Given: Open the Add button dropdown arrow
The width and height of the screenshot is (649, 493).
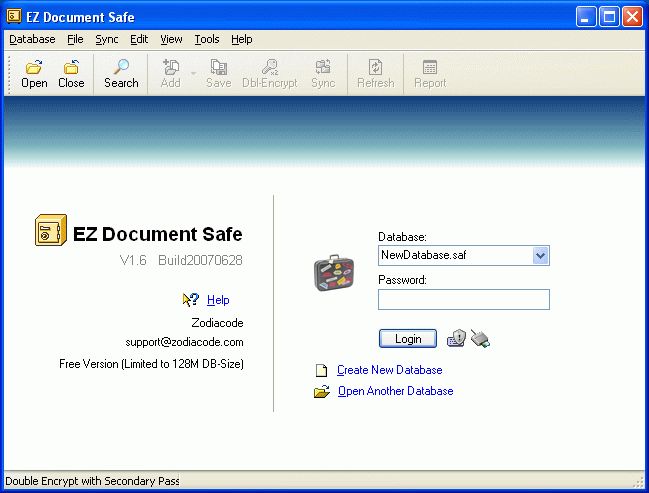Looking at the screenshot, I should coord(193,74).
